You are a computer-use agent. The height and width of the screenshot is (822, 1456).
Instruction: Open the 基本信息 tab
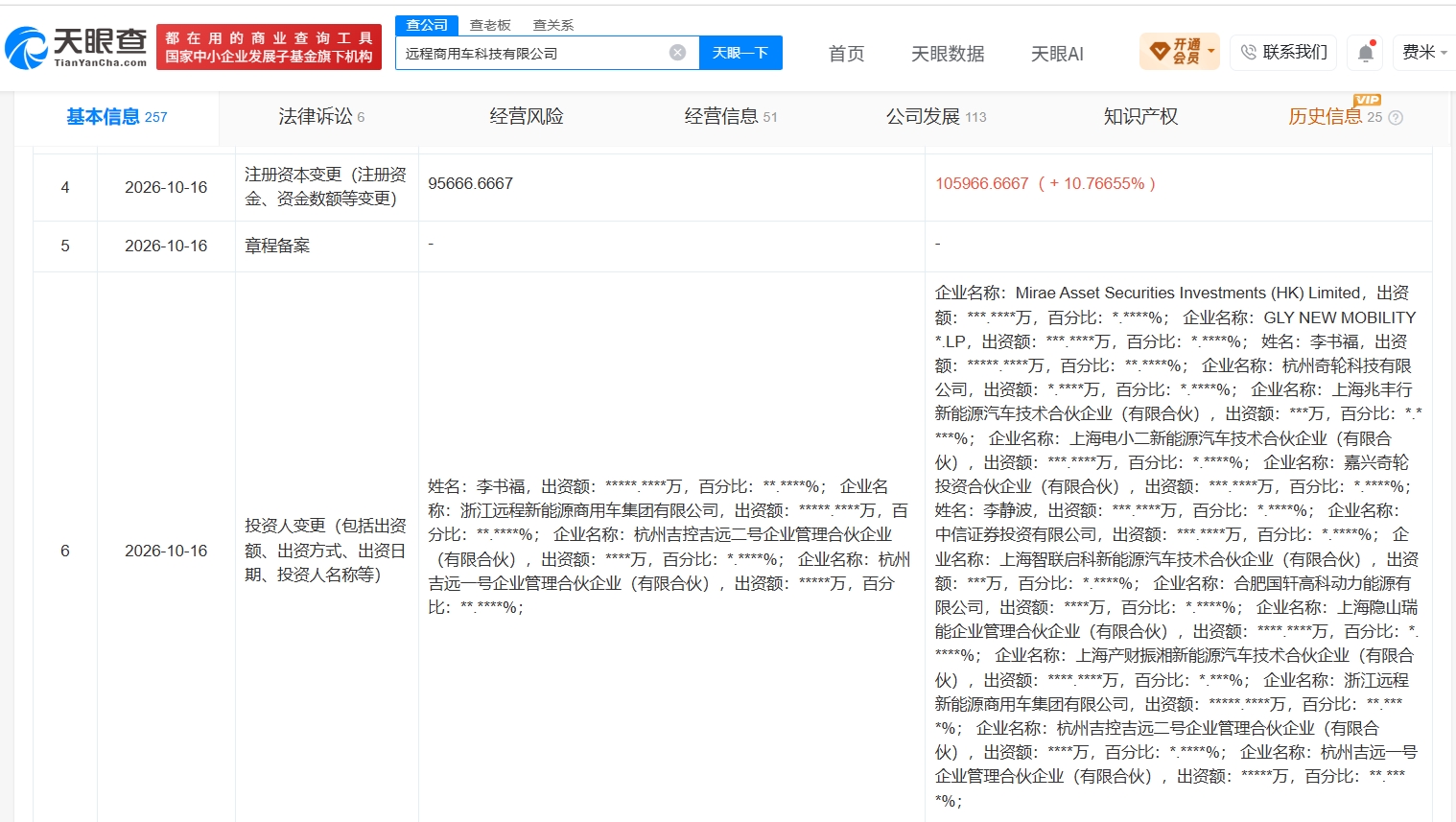point(116,117)
